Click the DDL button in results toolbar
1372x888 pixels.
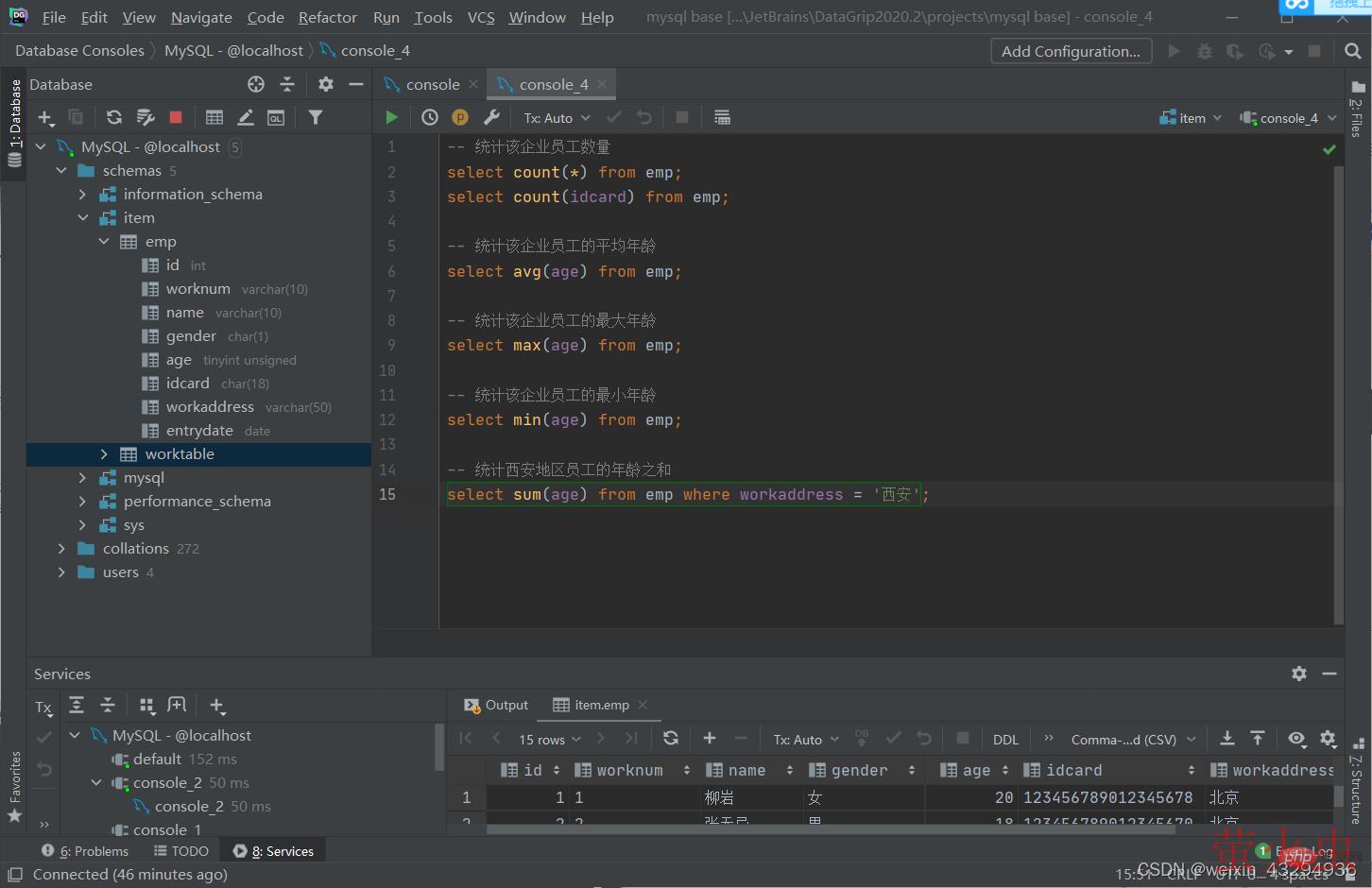[1005, 740]
